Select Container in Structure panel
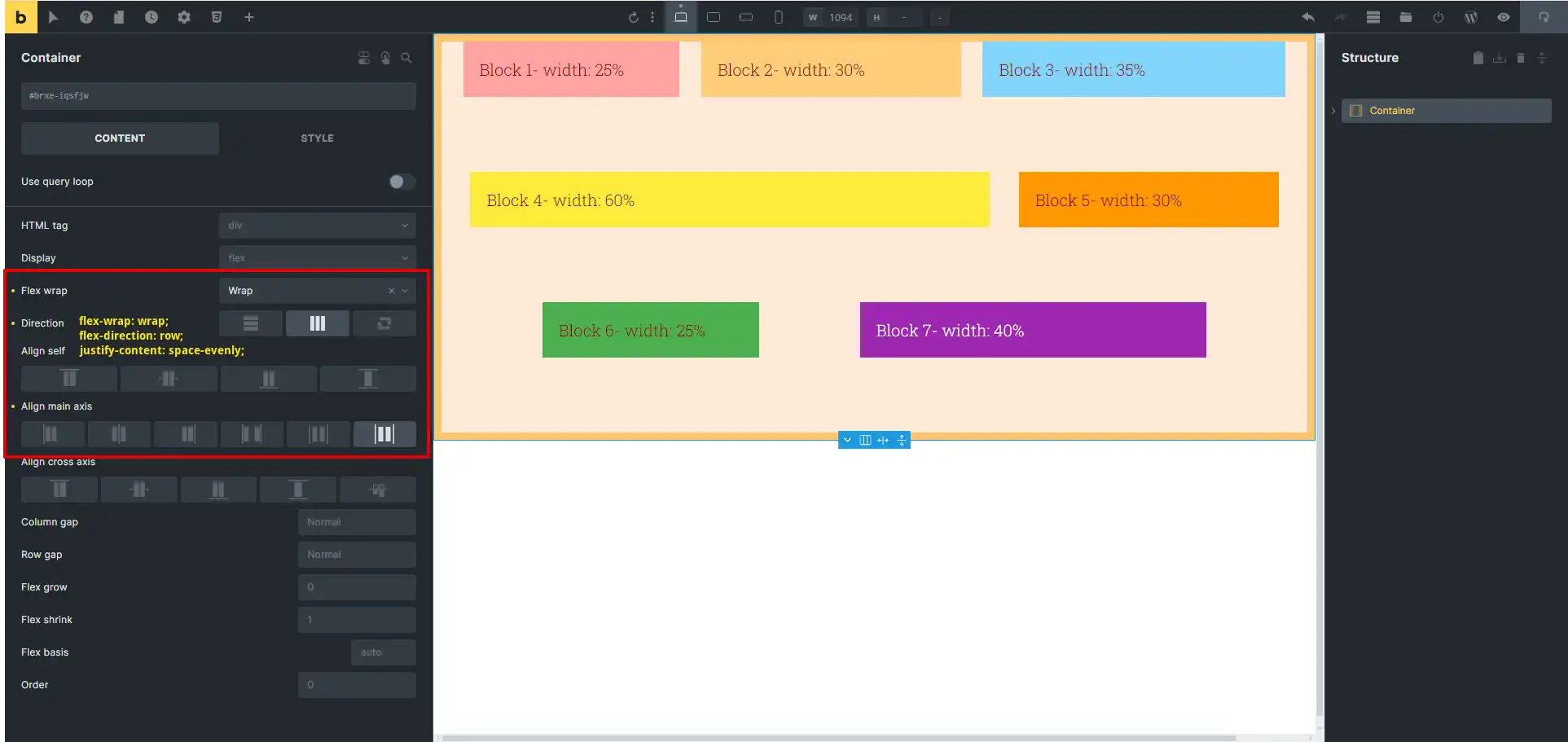This screenshot has width=1568, height=742. coord(1446,111)
